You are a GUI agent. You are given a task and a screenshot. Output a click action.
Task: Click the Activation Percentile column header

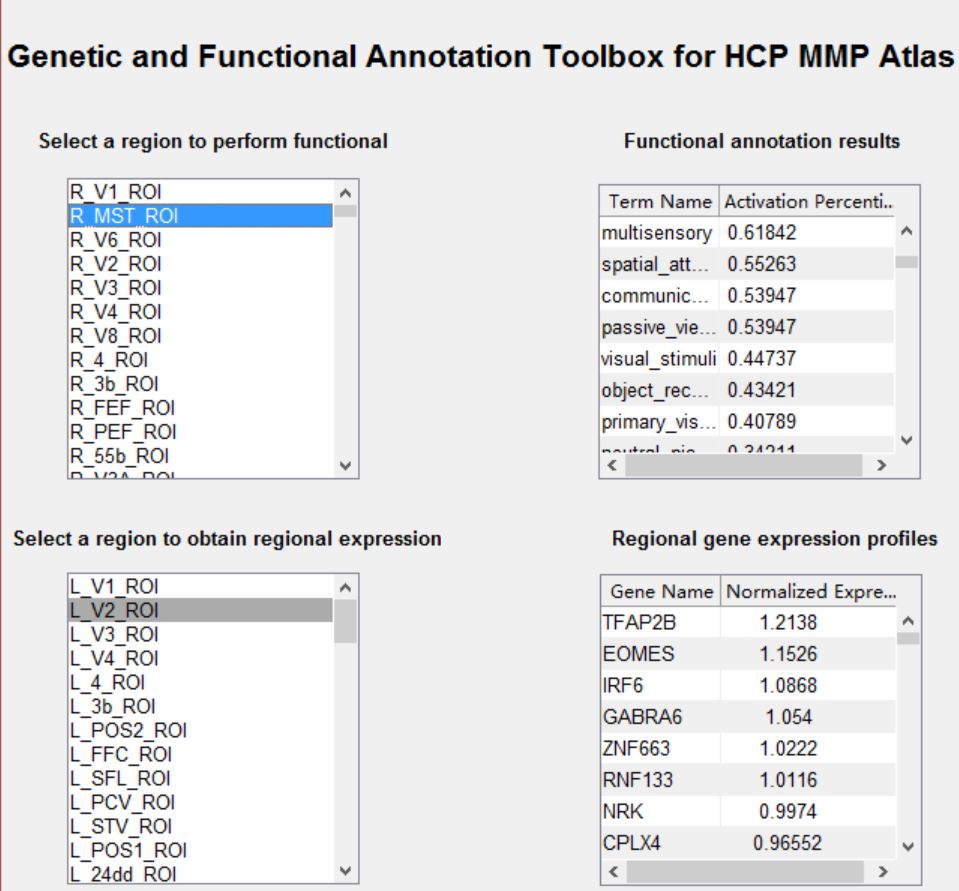coord(806,202)
